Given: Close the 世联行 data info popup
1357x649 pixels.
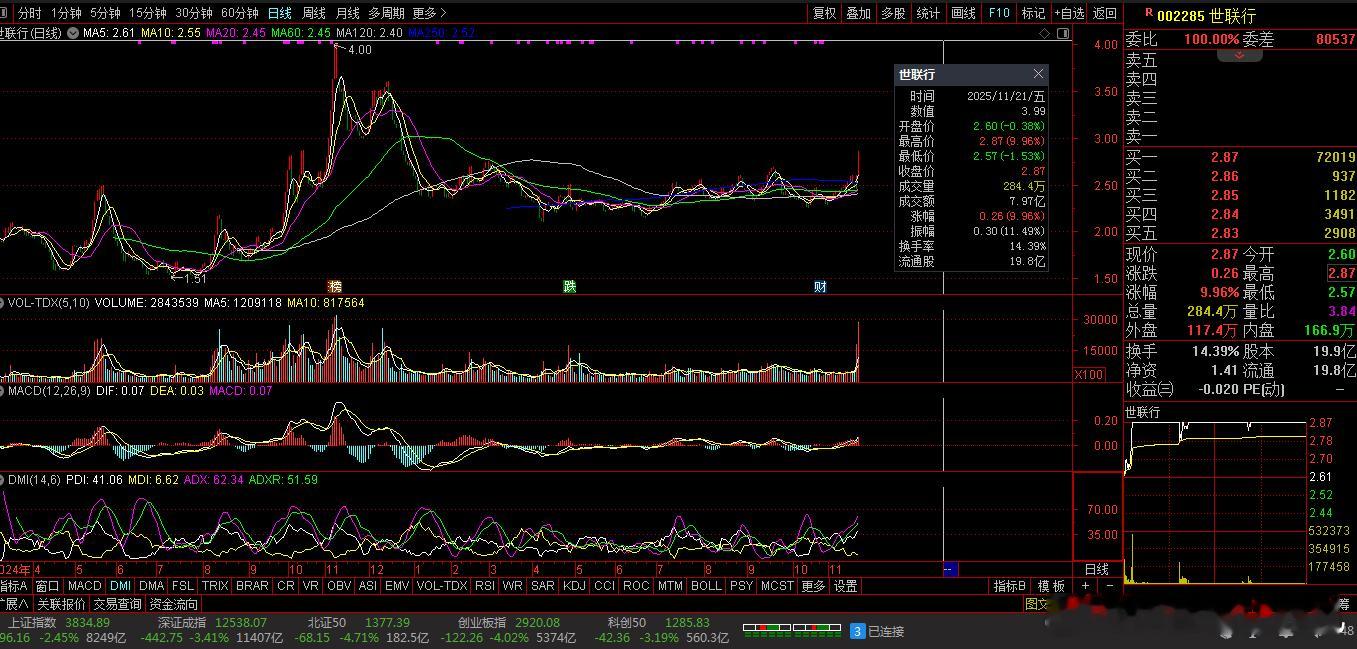Looking at the screenshot, I should click(1038, 74).
